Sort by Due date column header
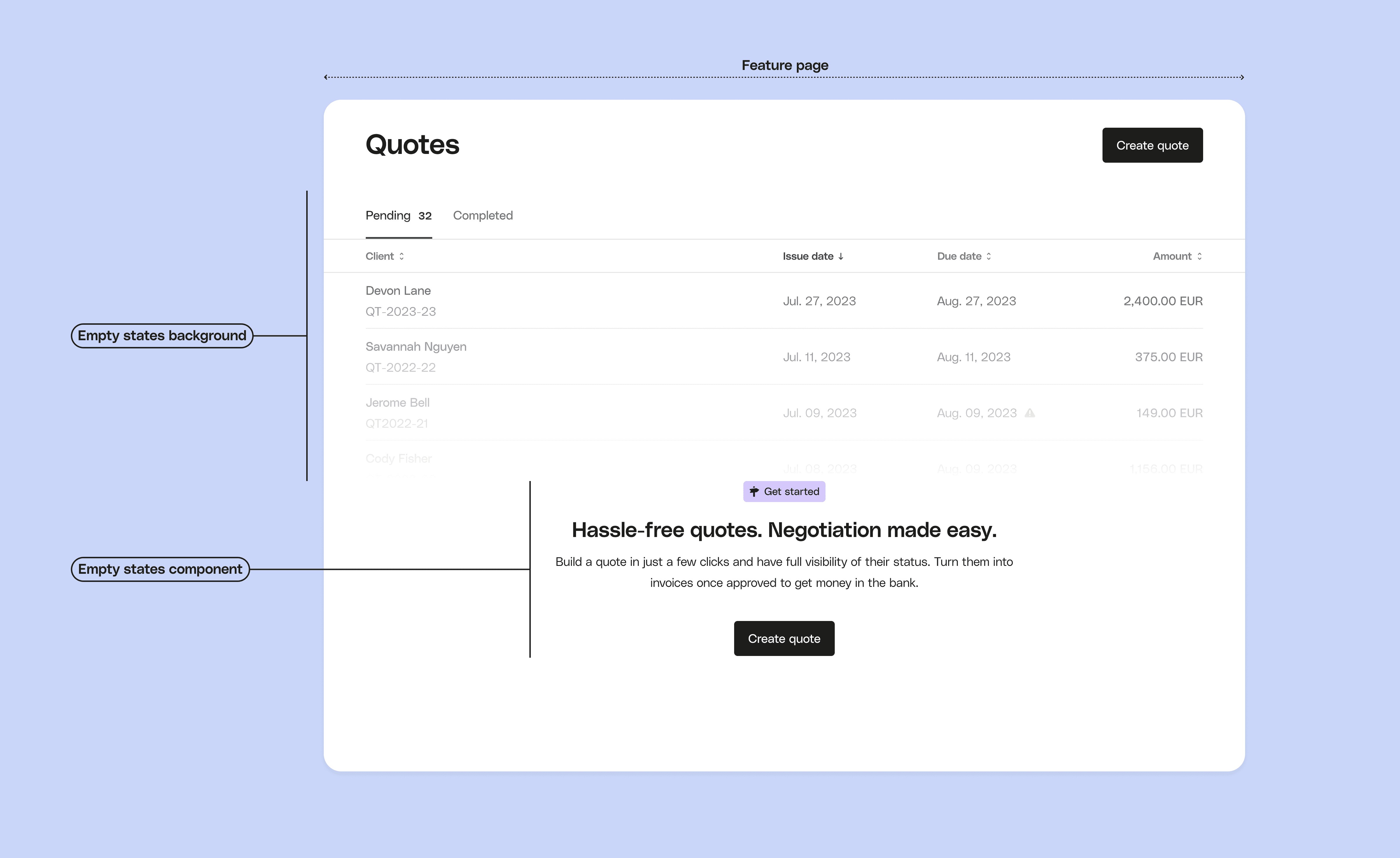 coord(959,256)
